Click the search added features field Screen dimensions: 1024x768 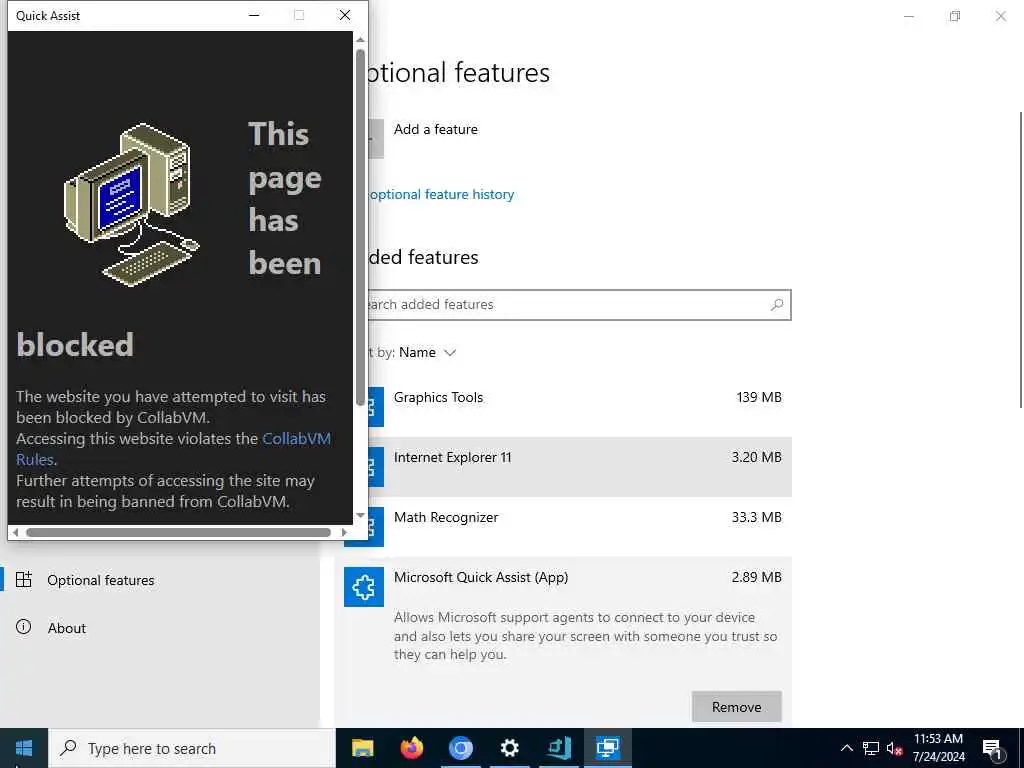pos(578,305)
